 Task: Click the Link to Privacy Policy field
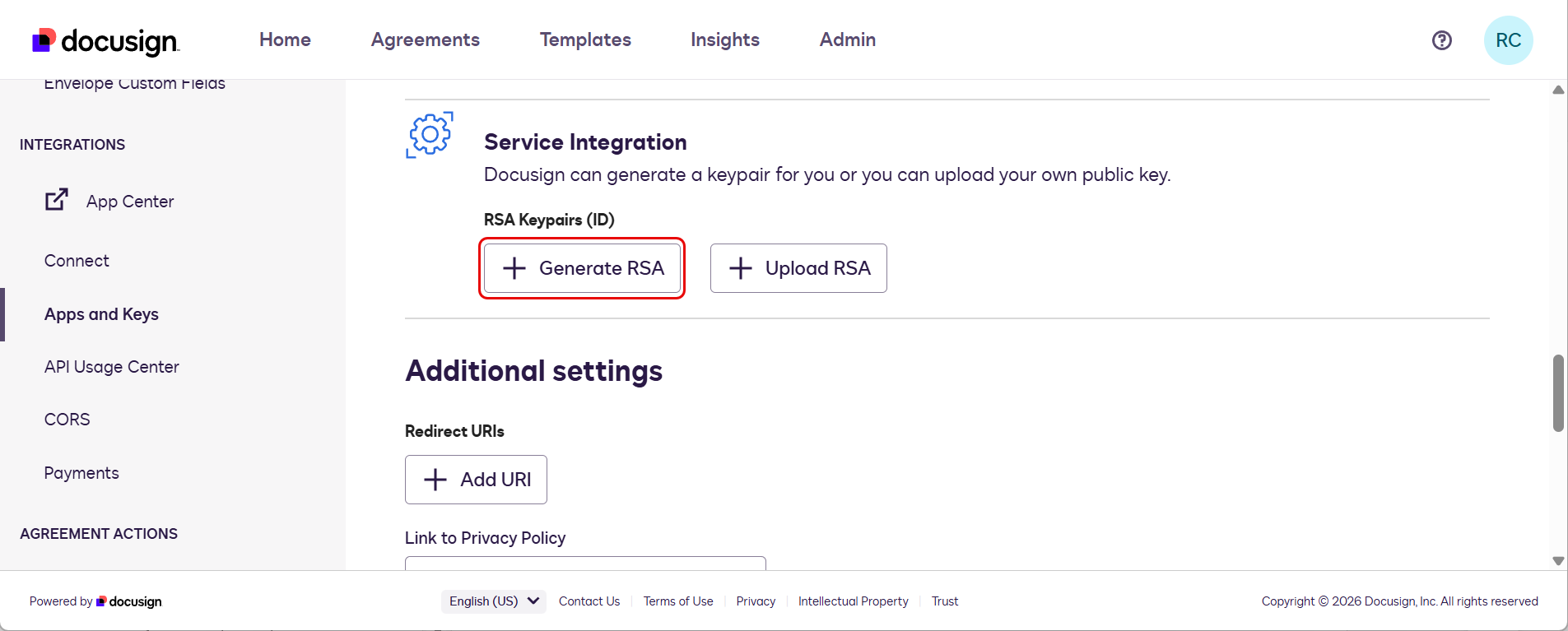(585, 564)
